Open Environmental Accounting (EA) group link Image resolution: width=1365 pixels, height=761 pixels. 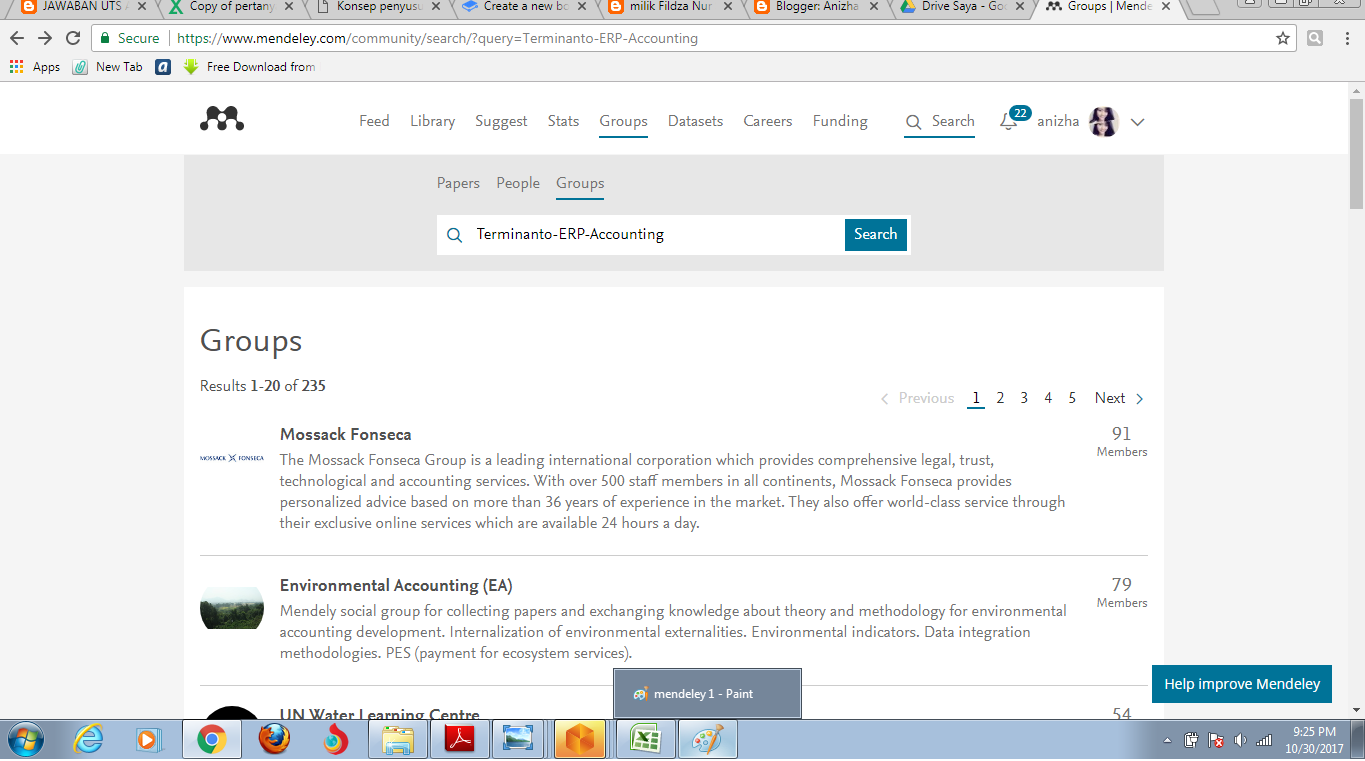point(396,585)
